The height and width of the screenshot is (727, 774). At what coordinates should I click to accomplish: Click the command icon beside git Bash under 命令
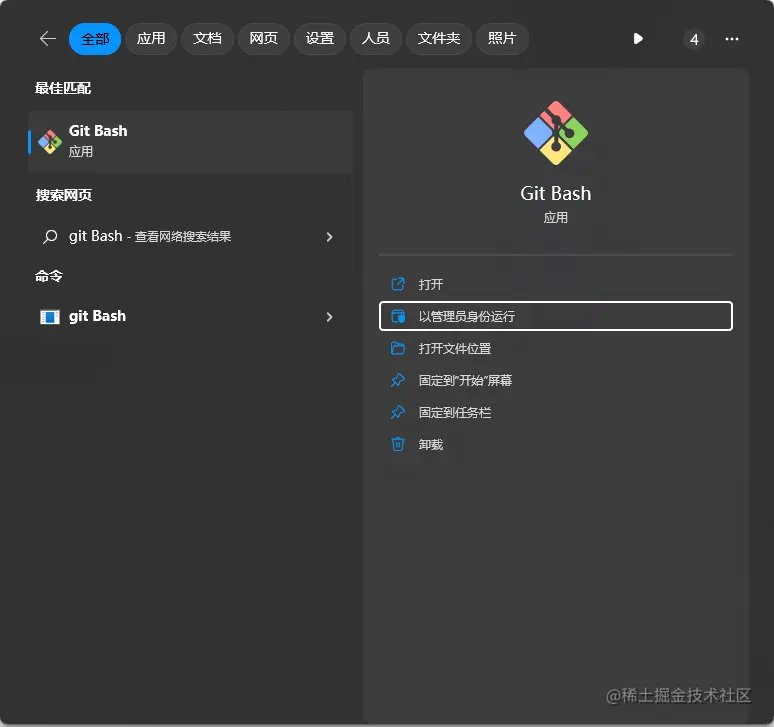pos(50,316)
